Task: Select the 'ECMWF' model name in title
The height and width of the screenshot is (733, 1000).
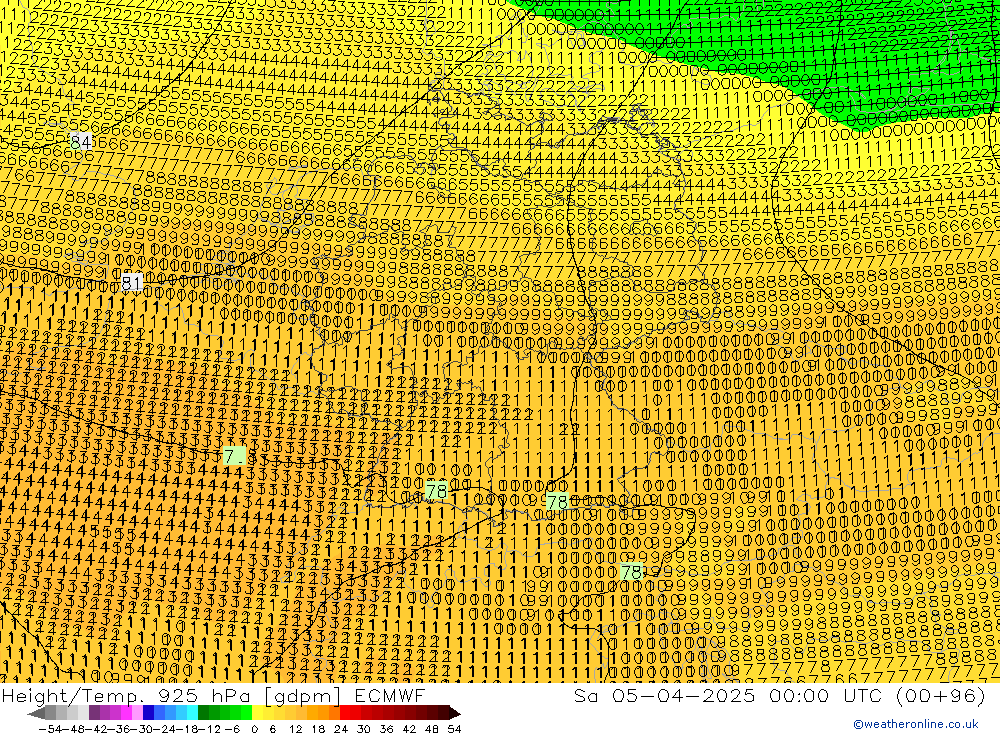Action: pyautogui.click(x=390, y=695)
